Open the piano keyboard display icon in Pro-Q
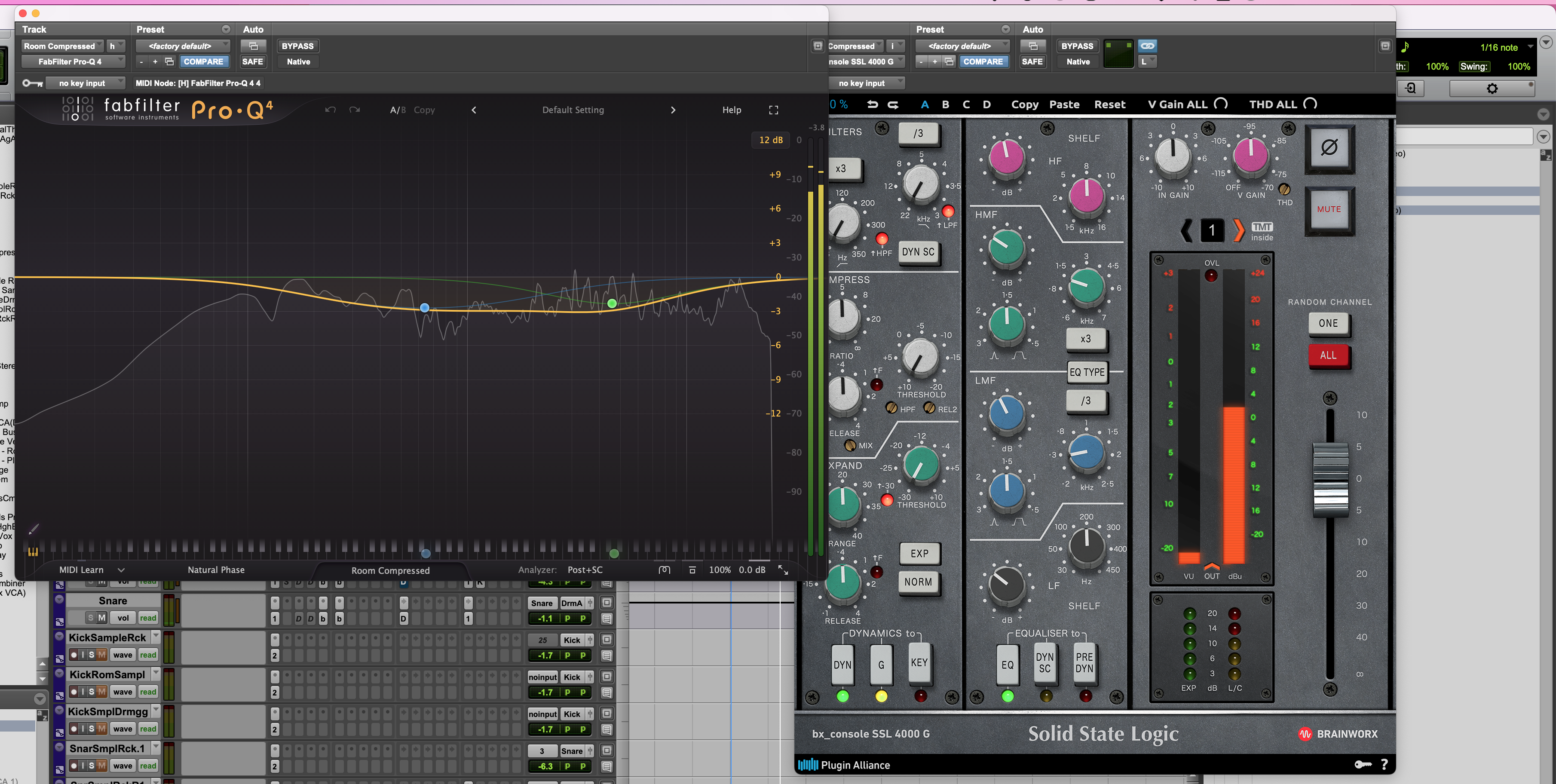The height and width of the screenshot is (784, 1556). pos(33,551)
